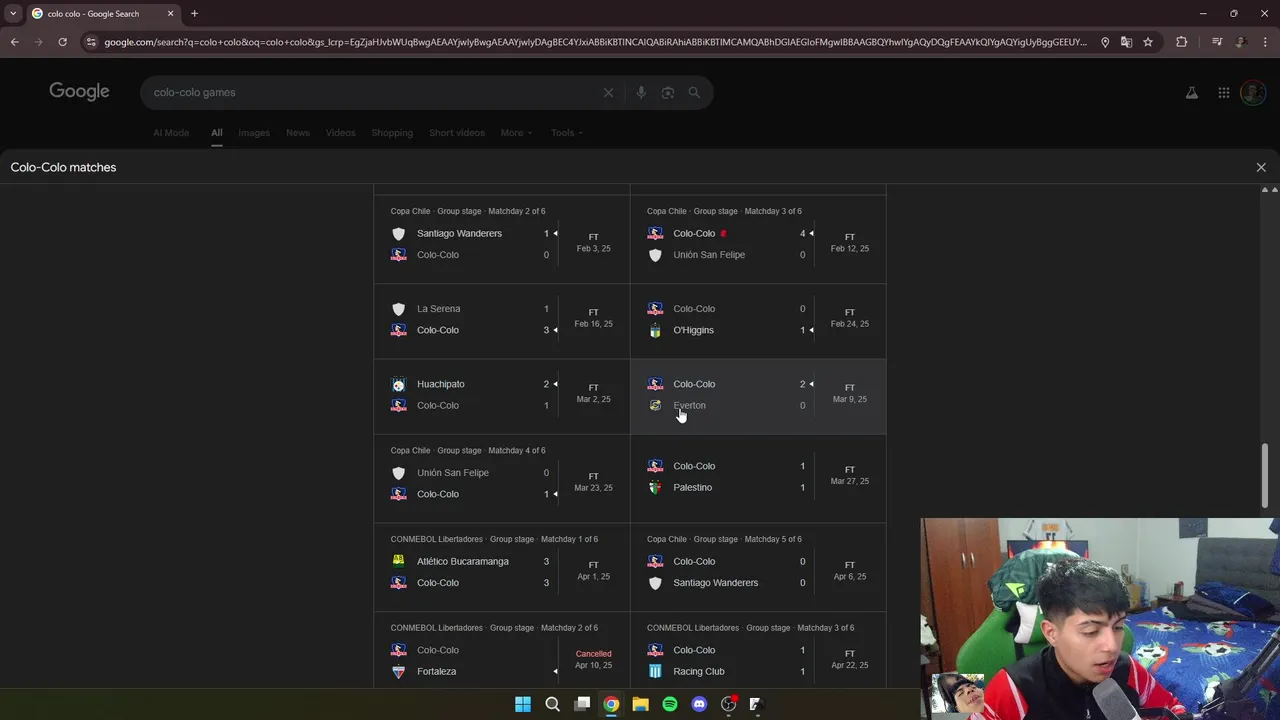This screenshot has width=1280, height=720.
Task: Click the magnifier search submit icon
Action: pyautogui.click(x=694, y=92)
